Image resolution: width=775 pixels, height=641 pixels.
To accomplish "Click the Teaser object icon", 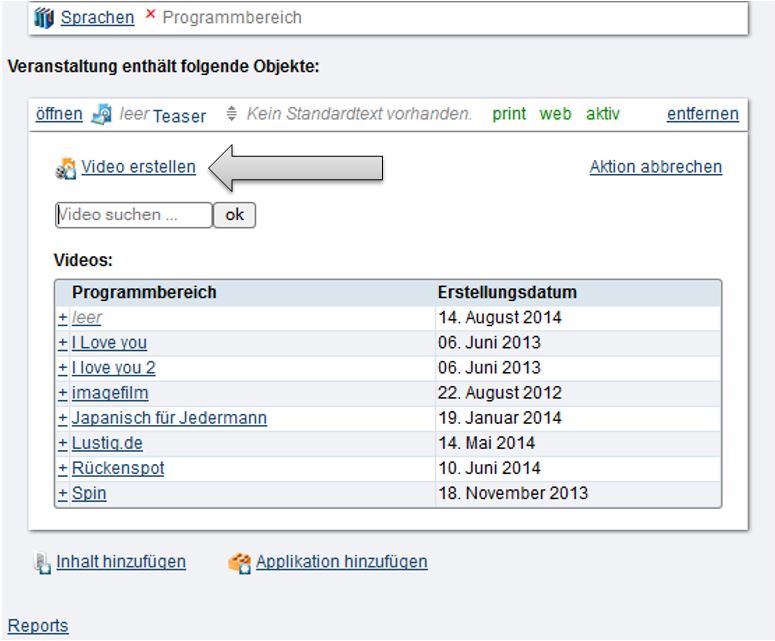I will click(x=101, y=114).
